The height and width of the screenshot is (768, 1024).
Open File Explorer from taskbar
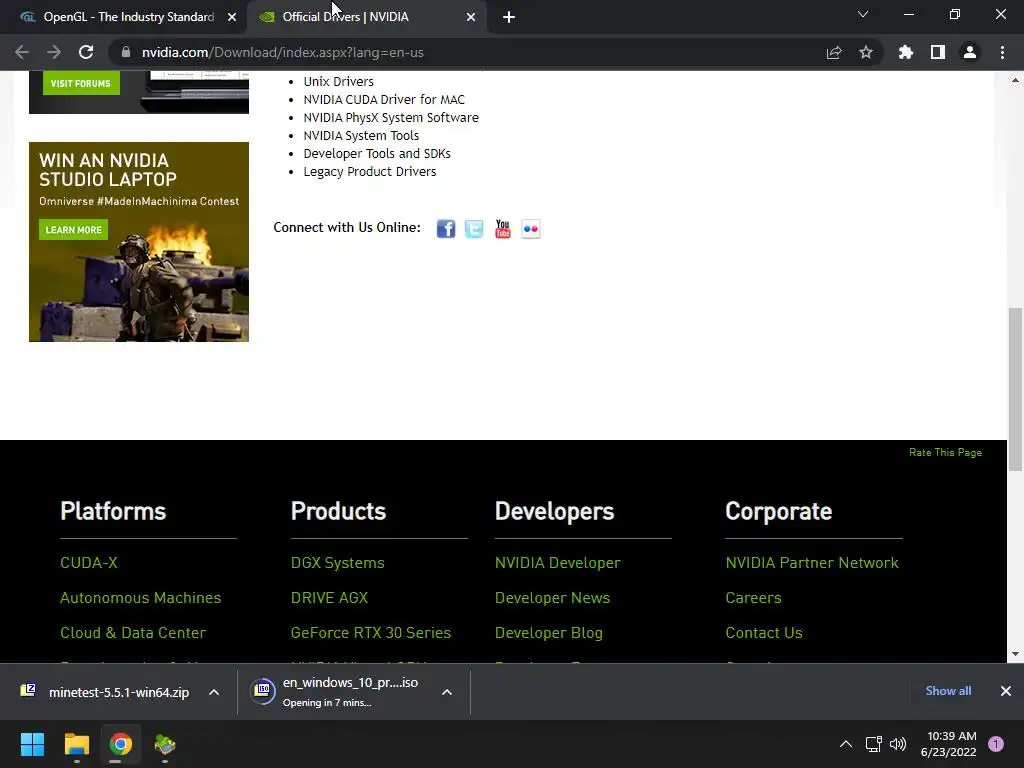(76, 744)
